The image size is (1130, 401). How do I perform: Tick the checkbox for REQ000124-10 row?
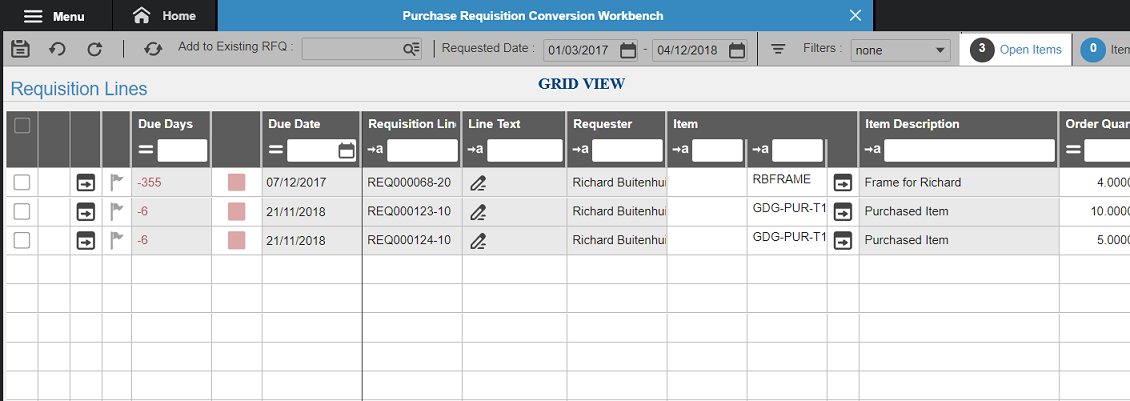22,241
